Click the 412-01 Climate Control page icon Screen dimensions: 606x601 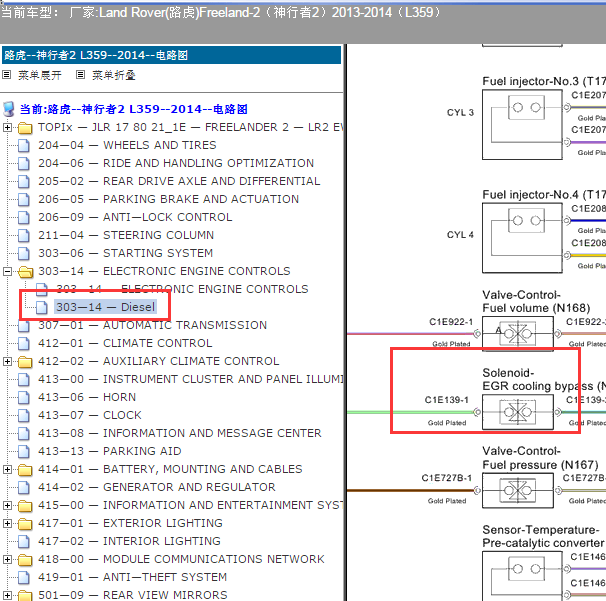click(24, 344)
